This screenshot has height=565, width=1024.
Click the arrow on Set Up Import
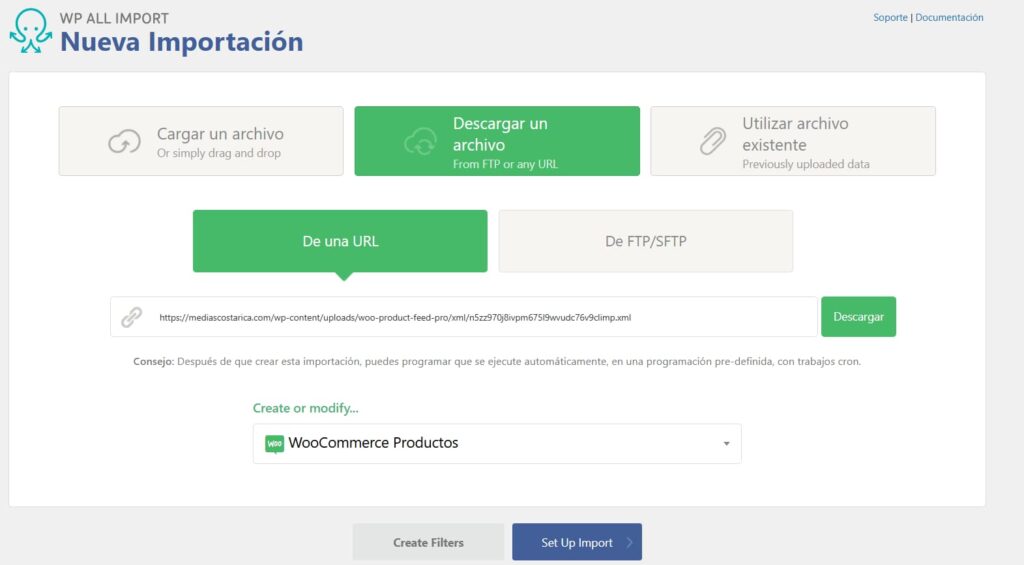tap(629, 543)
